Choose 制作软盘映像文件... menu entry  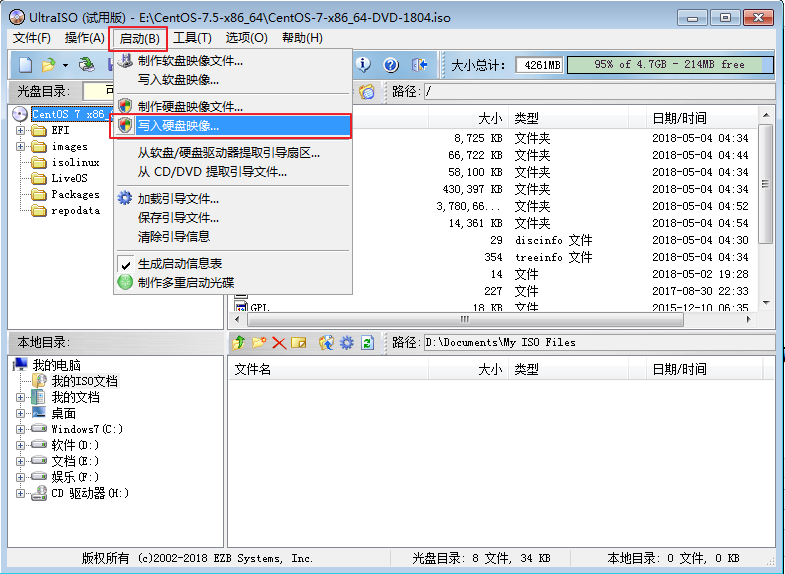coord(232,61)
